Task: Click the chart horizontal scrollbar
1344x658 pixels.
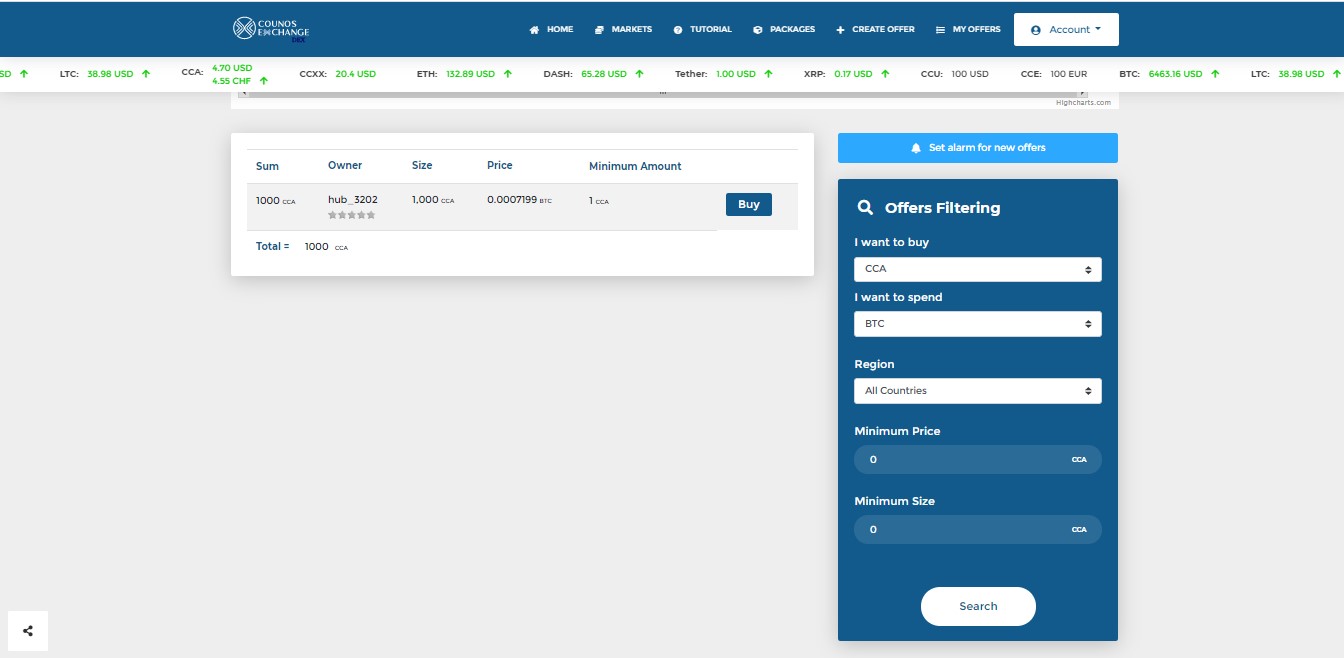Action: coord(662,93)
